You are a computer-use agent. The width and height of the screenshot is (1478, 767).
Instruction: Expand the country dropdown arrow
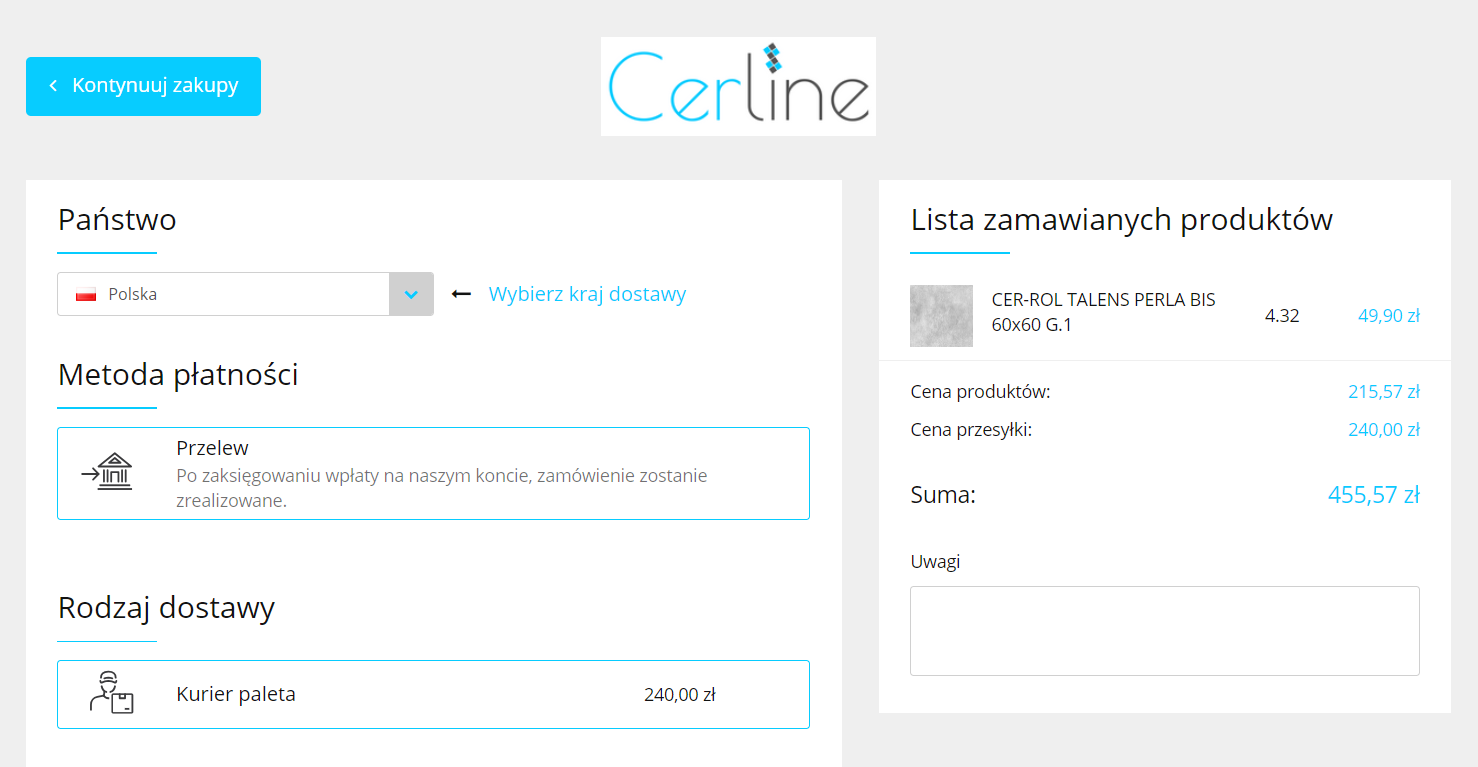tap(411, 294)
